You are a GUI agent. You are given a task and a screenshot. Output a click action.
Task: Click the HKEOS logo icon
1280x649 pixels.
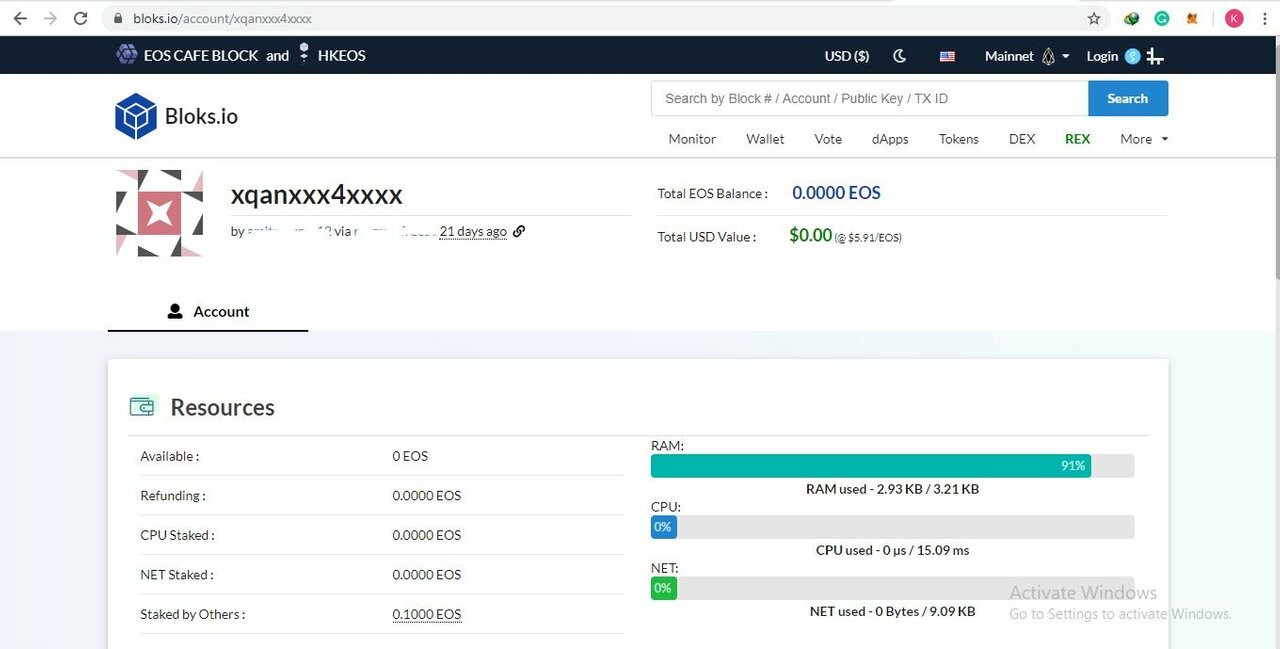point(303,55)
